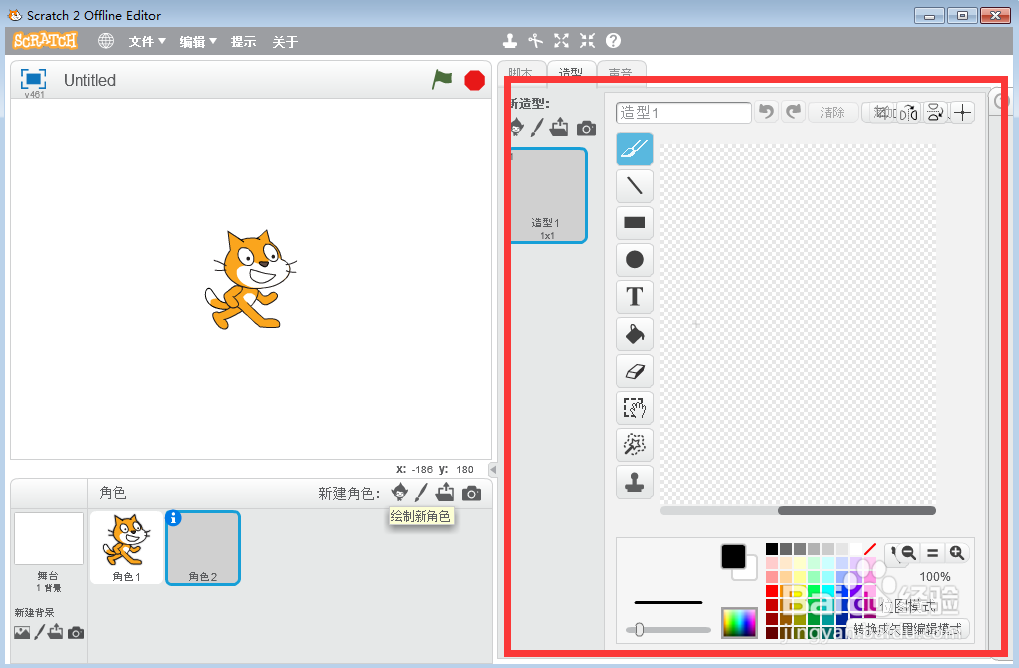Select the Grow sprite tool

coord(561,41)
